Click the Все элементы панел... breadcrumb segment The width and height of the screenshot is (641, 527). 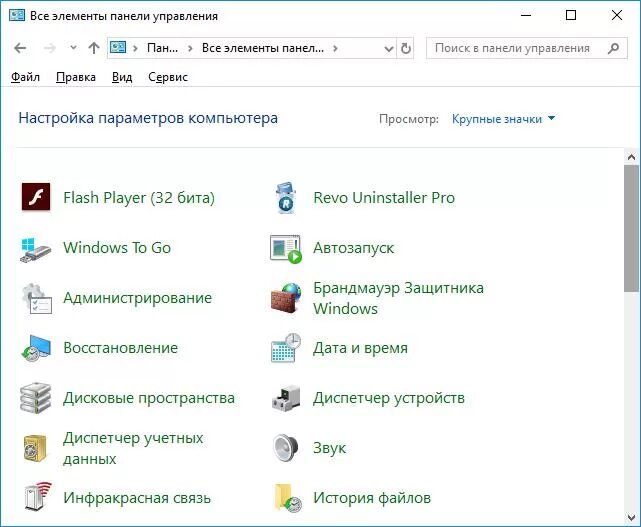(263, 48)
